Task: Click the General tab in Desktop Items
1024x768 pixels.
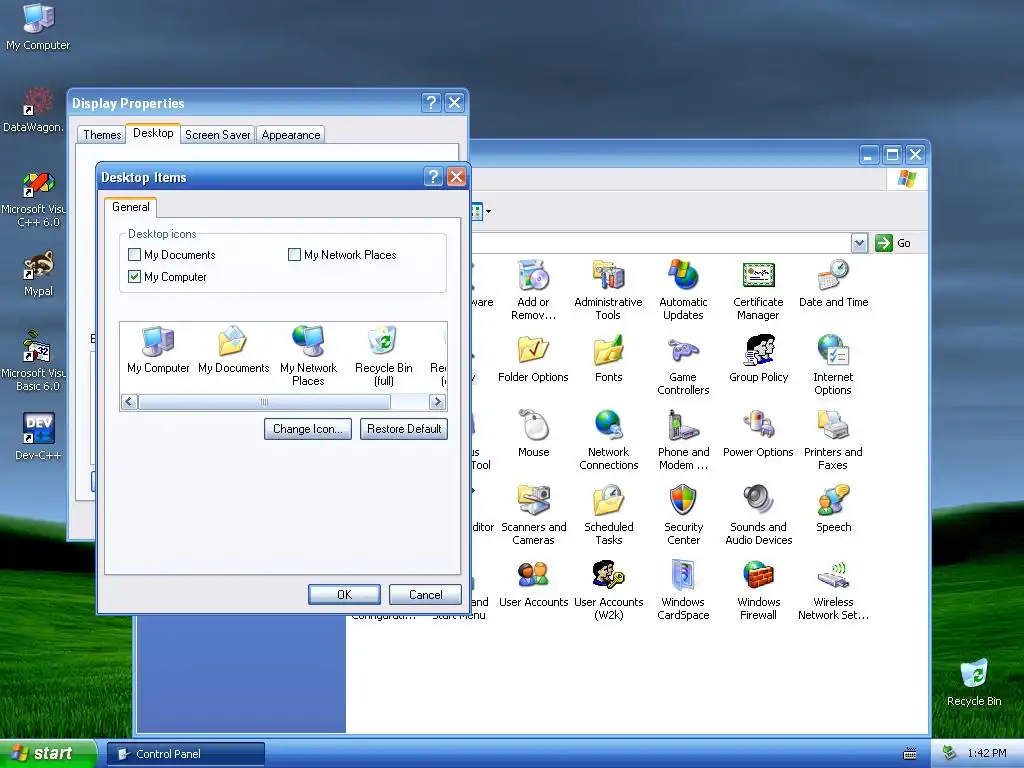Action: 131,207
